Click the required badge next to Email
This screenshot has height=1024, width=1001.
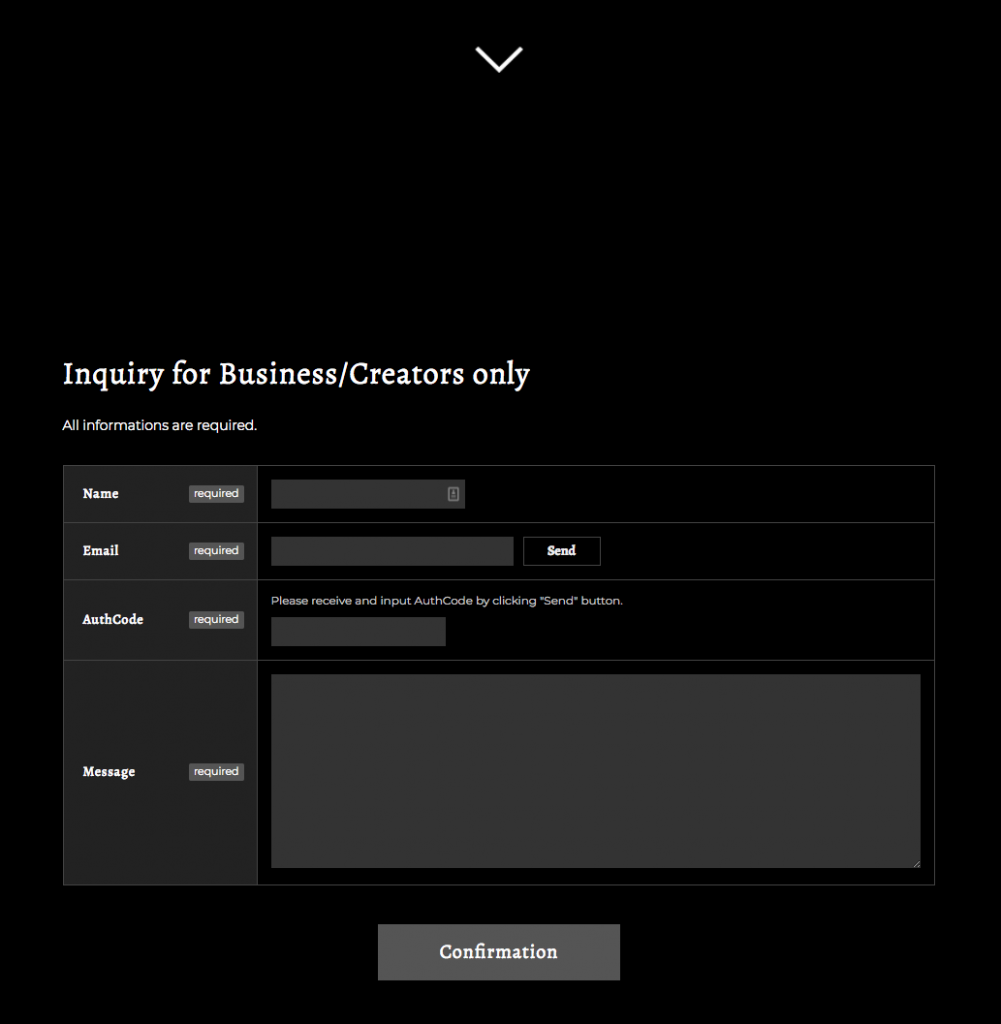click(216, 551)
